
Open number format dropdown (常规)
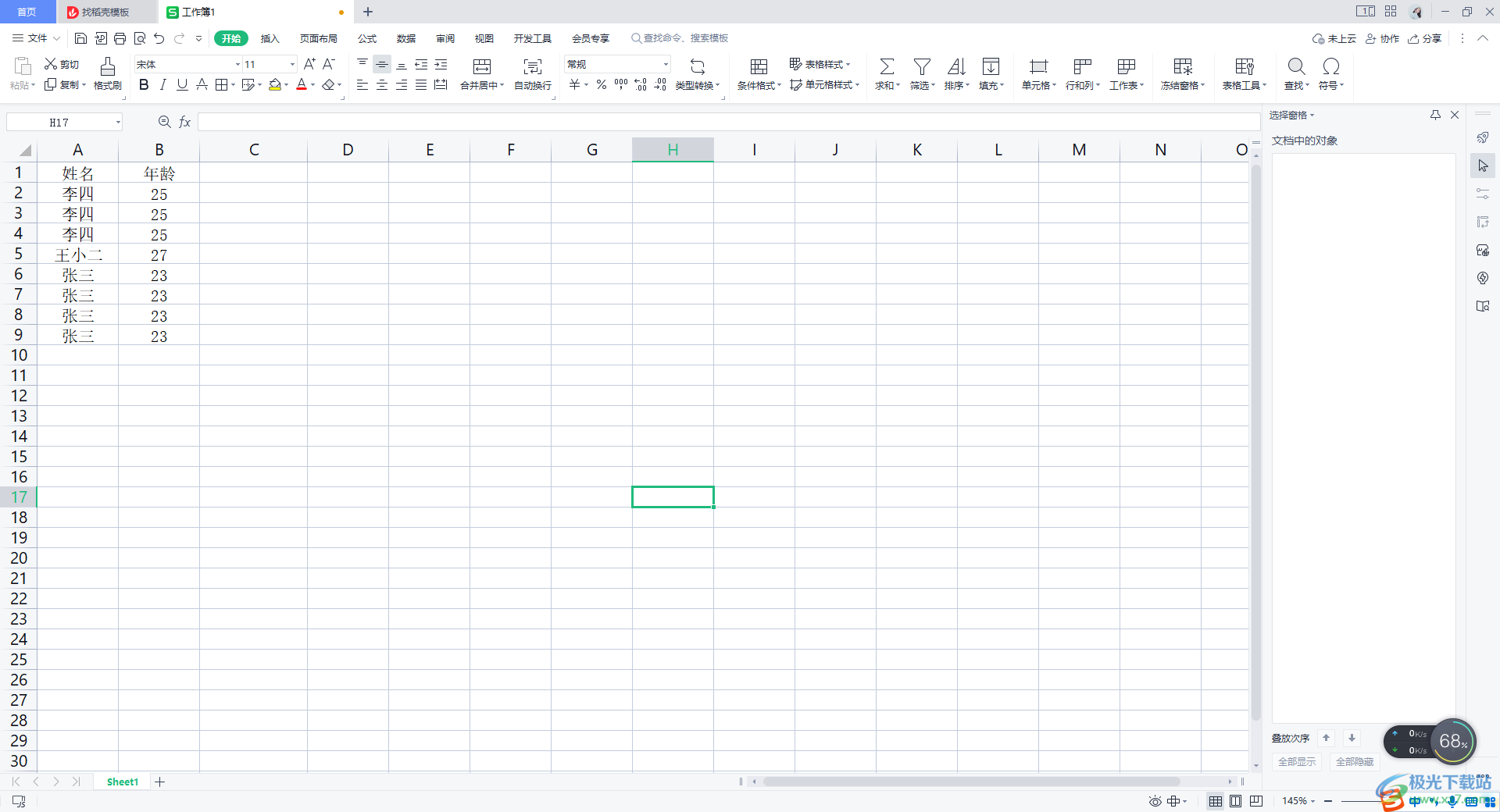[x=666, y=64]
